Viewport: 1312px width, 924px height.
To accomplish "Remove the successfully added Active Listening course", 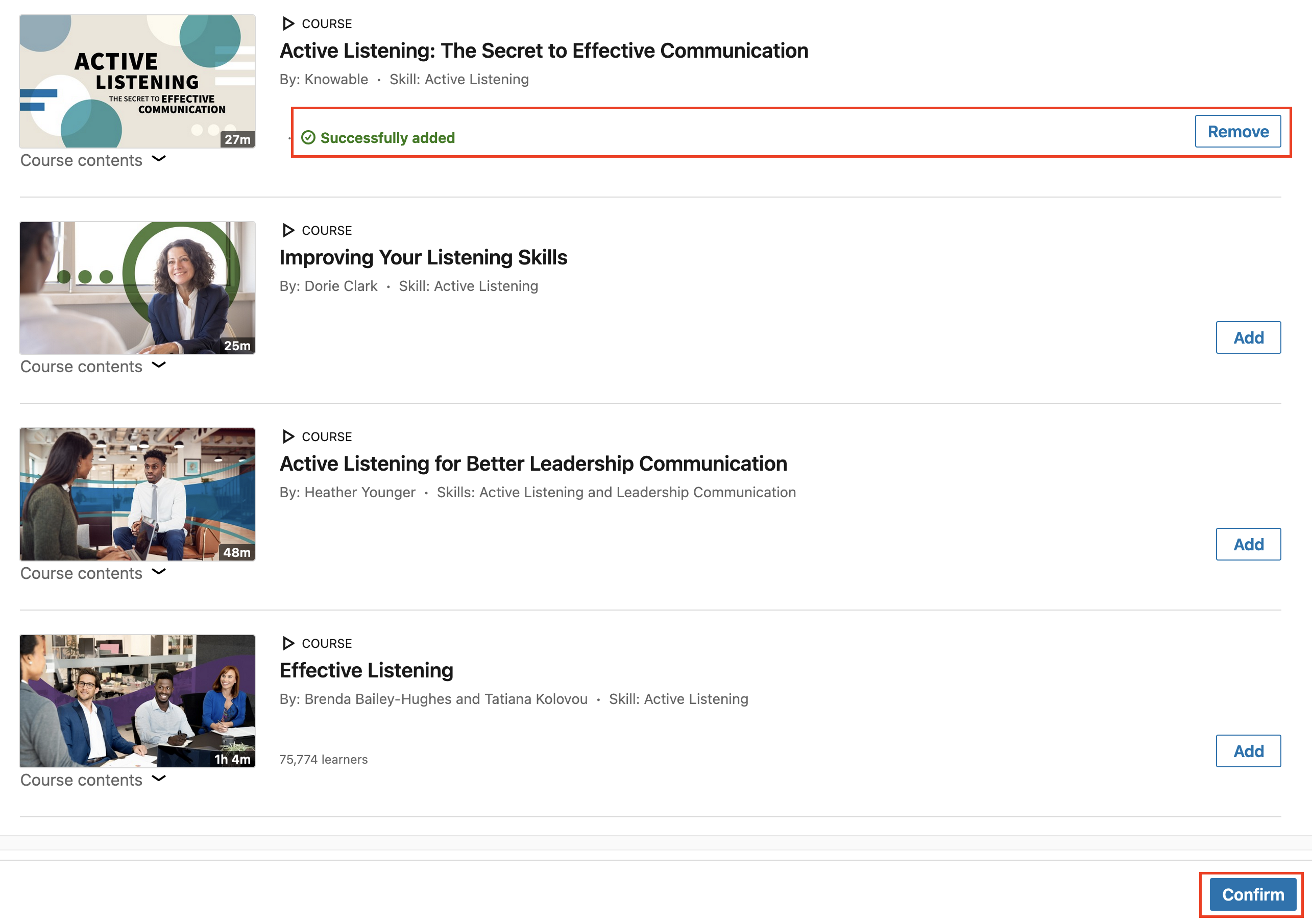I will pyautogui.click(x=1237, y=130).
